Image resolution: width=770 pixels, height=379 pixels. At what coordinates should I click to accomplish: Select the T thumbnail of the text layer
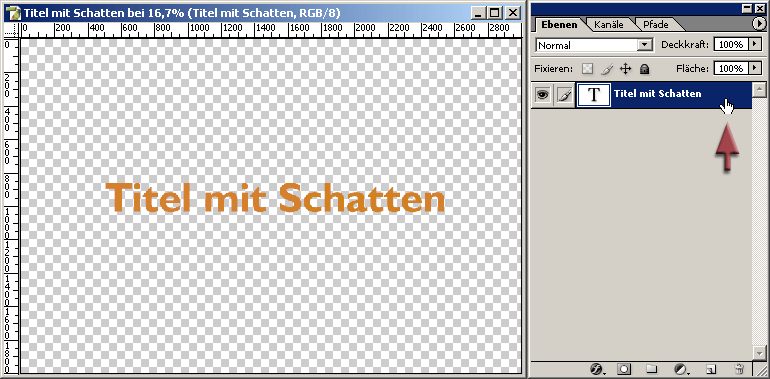click(x=594, y=94)
